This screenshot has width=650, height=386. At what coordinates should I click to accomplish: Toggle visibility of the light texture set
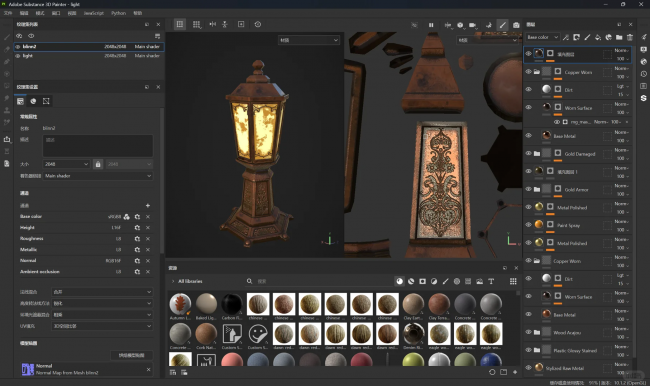coord(18,56)
